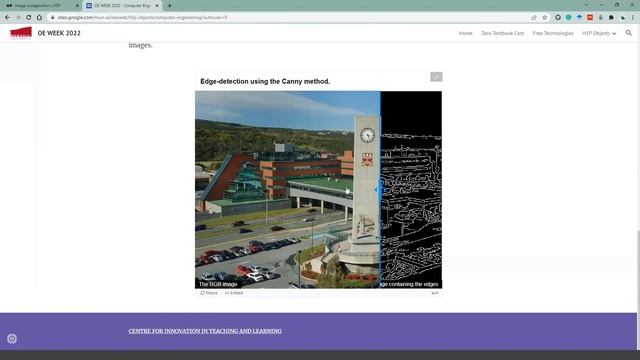The width and height of the screenshot is (640, 360).
Task: Go back using the browser back arrow
Action: coord(7,18)
